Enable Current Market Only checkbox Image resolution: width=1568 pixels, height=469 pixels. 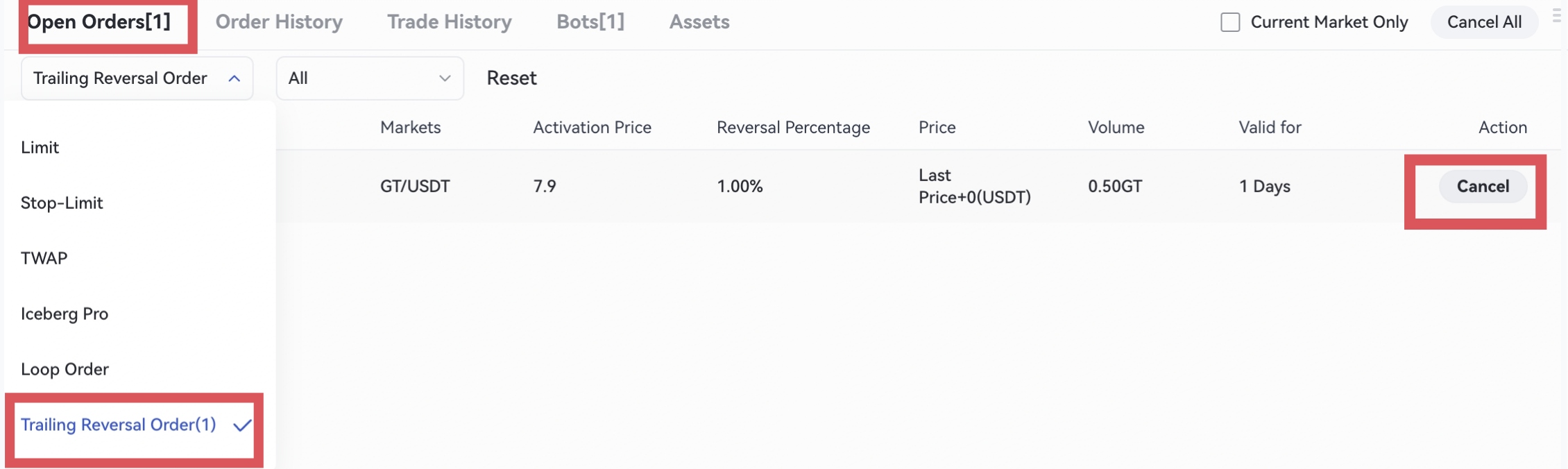[x=1230, y=22]
